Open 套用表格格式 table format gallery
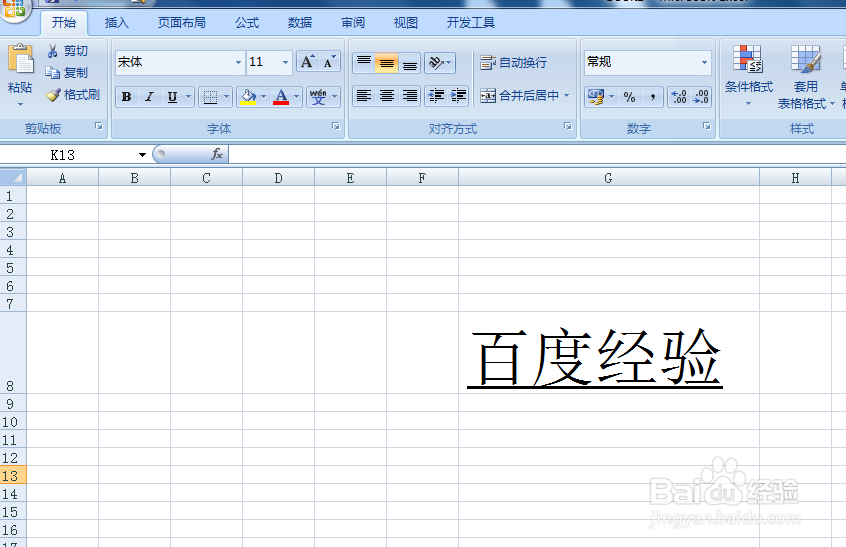Screen dimensions: 846x547 [x=805, y=77]
